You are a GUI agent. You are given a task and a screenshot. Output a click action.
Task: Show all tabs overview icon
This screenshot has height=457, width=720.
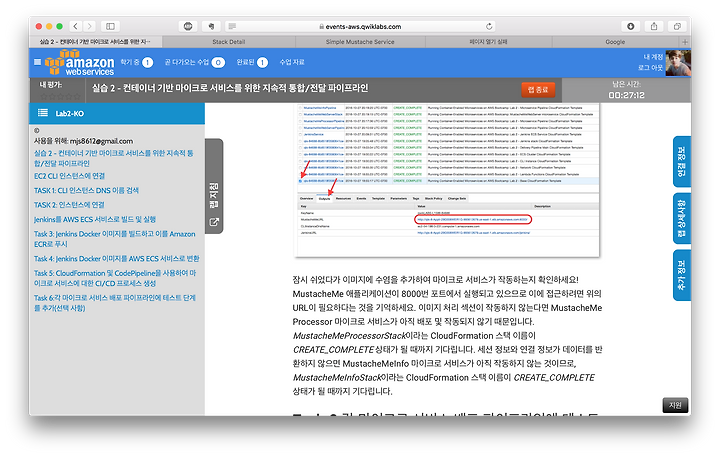coord(677,26)
